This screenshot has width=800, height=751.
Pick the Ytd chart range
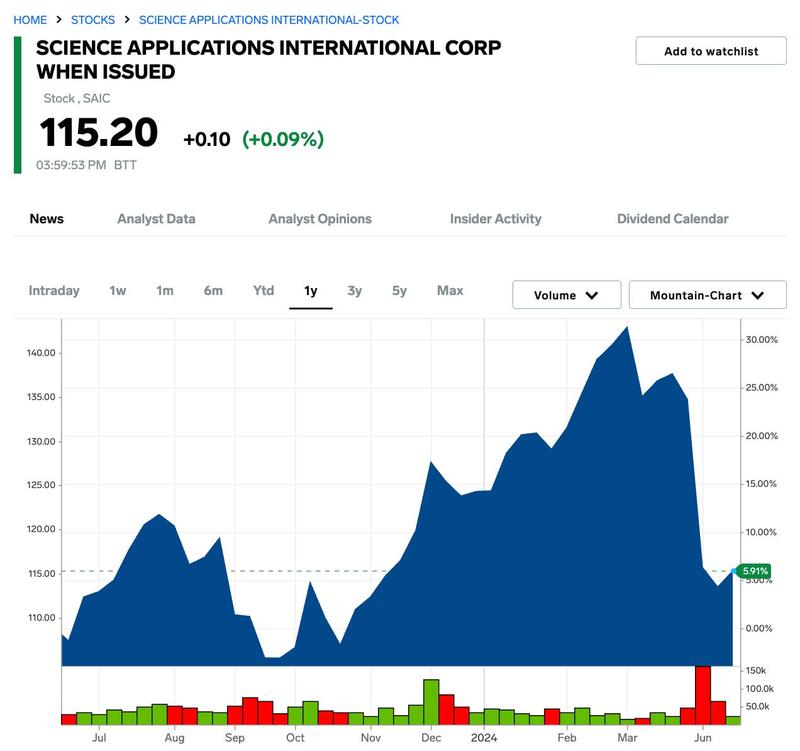click(263, 290)
